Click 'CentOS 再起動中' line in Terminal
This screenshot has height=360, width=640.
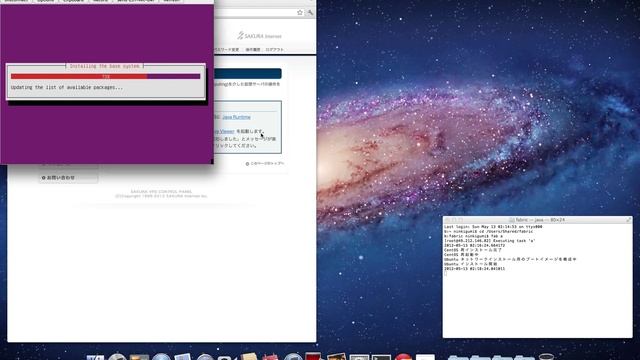tap(461, 255)
